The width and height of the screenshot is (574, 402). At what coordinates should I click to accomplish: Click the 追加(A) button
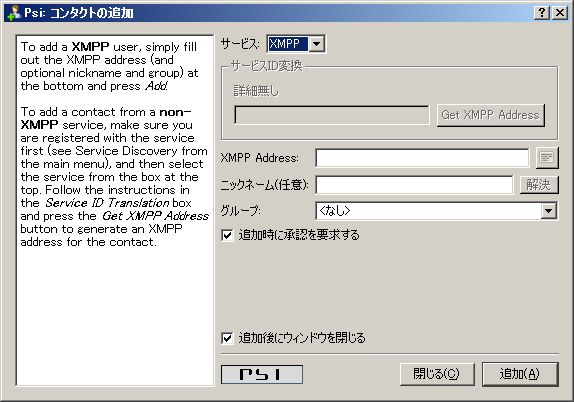[520, 374]
